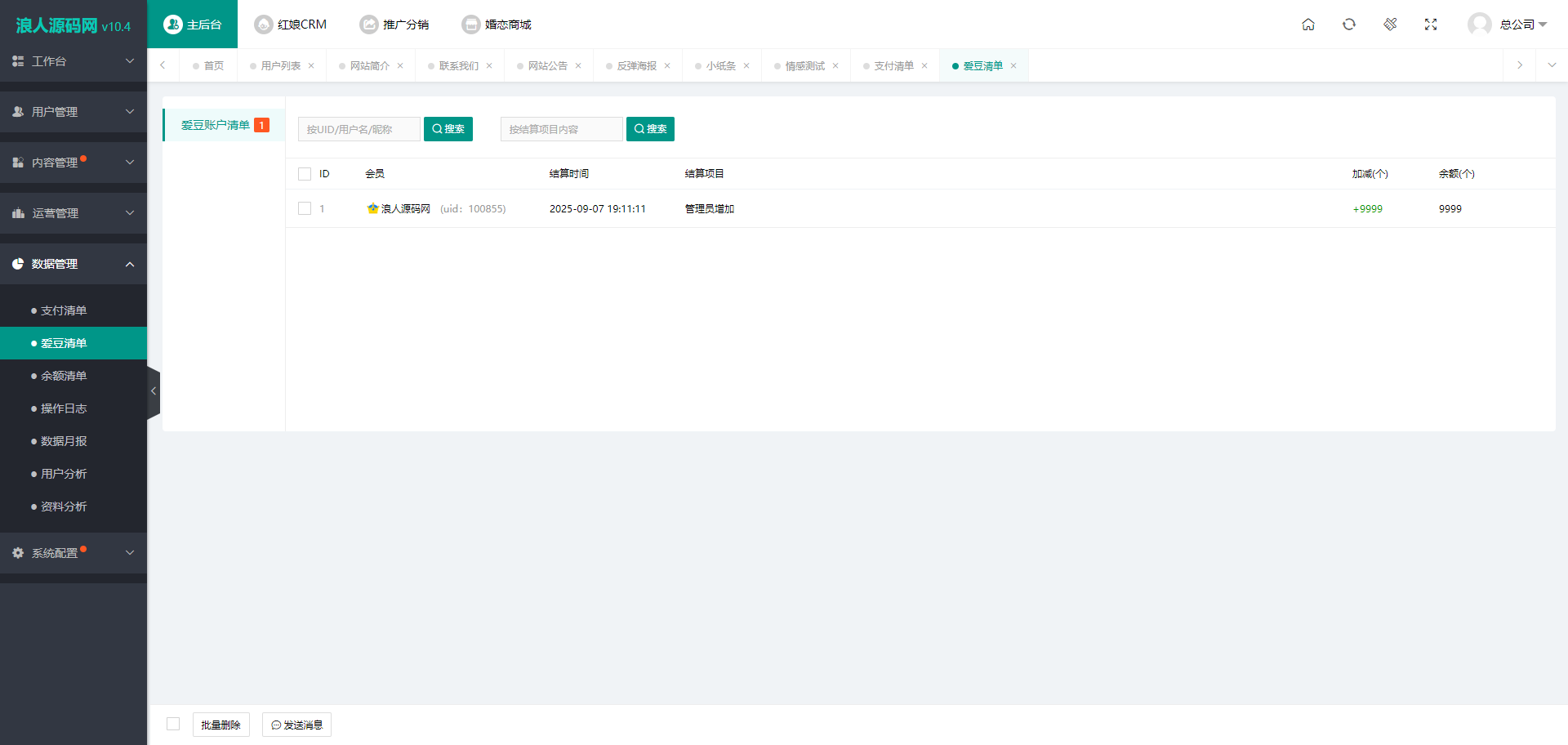
Task: Open the 红娘CRM top menu
Action: click(x=291, y=25)
